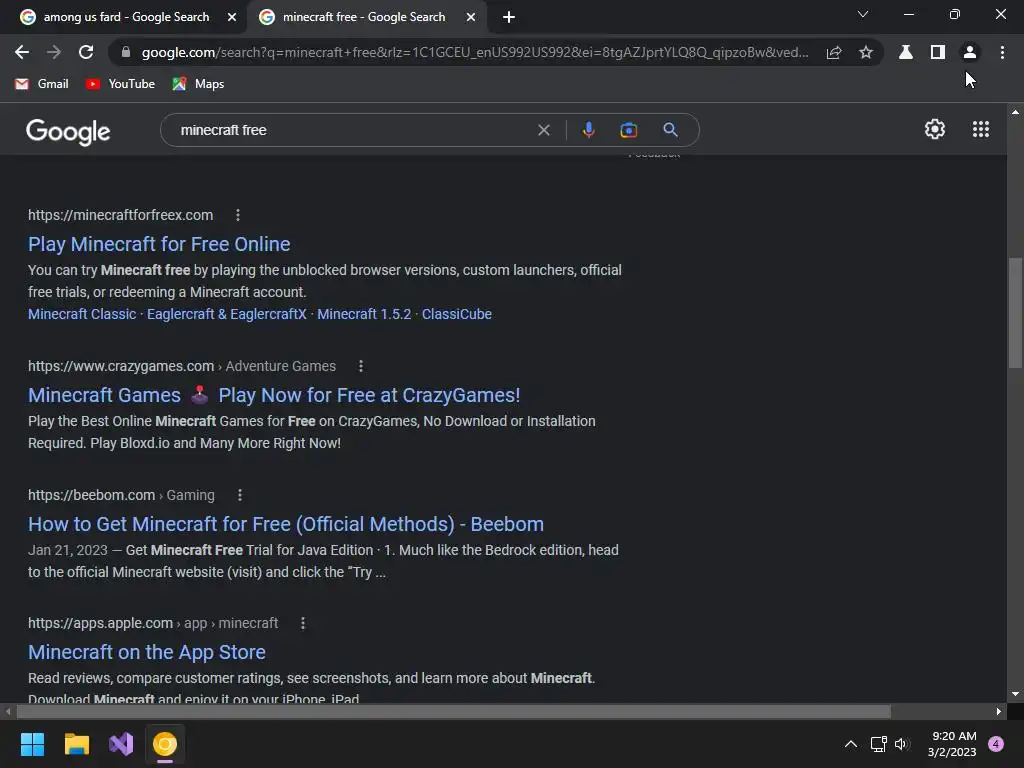Open Visual Studio from taskbar
1024x768 pixels.
121,744
